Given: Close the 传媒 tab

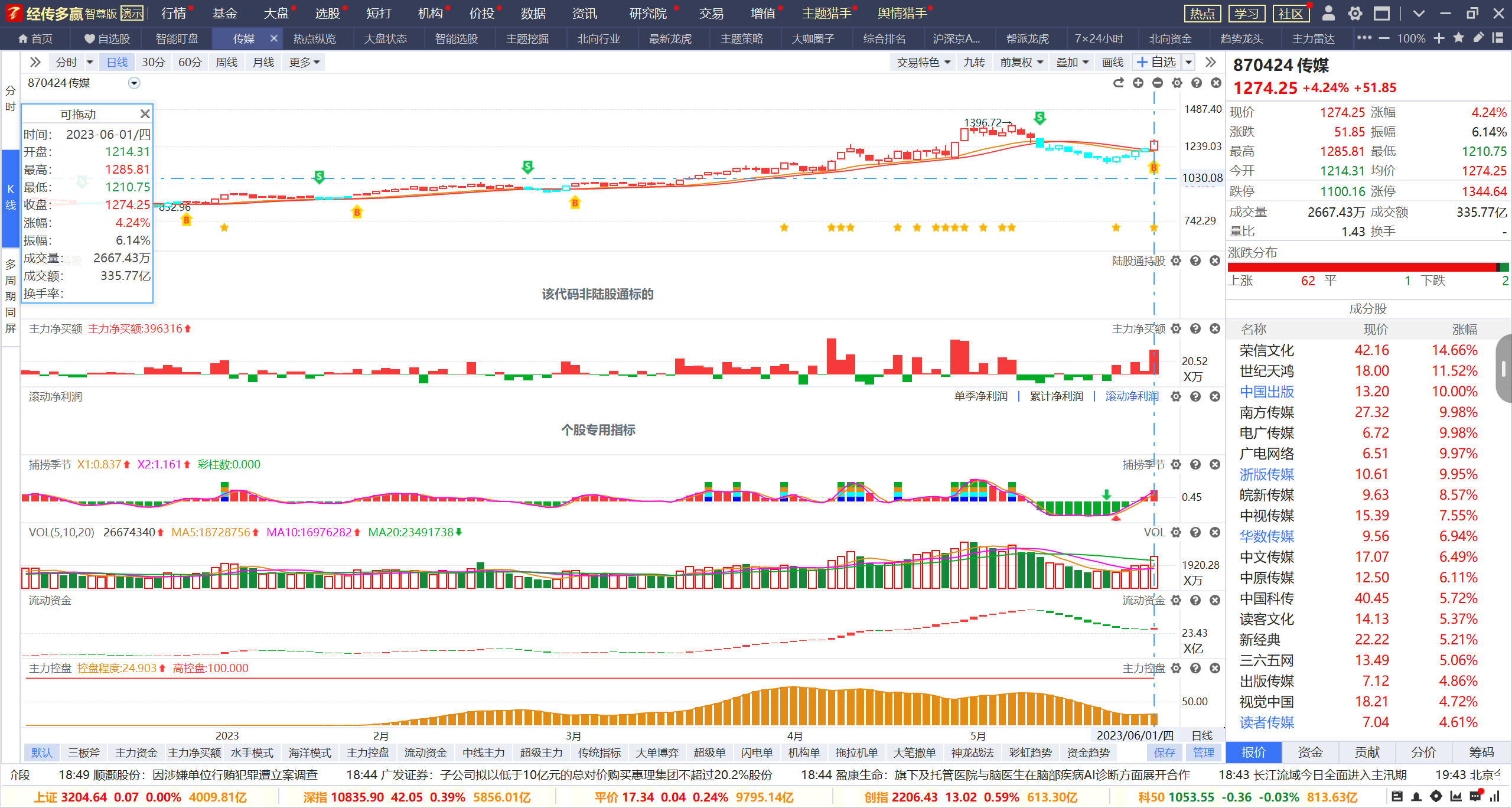Looking at the screenshot, I should pos(273,38).
